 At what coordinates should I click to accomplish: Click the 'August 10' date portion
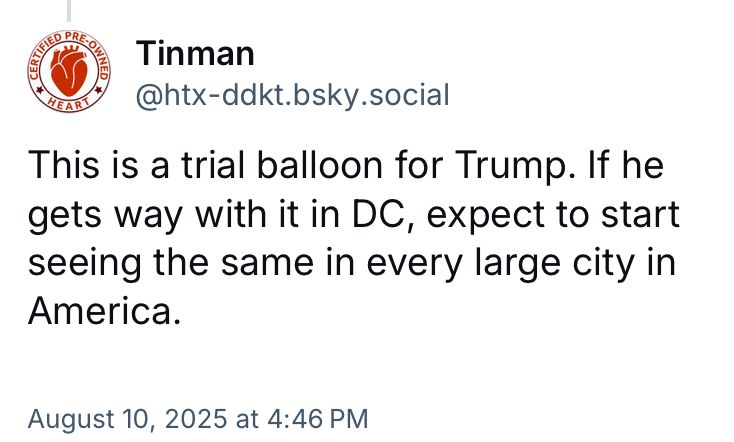click(x=87, y=419)
